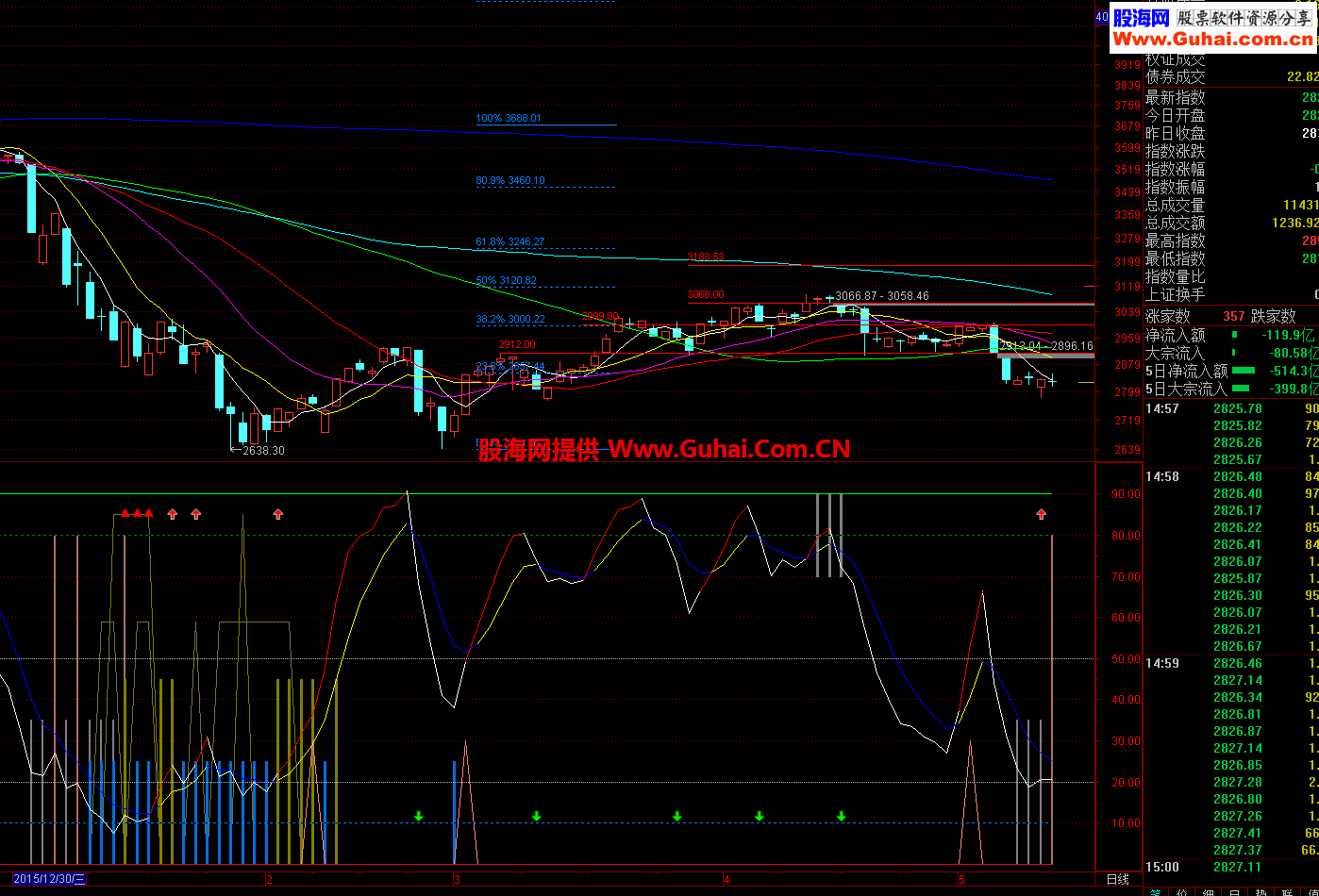This screenshot has height=896, width=1319.
Task: Click the 2913.04 - 2896.16 gap label
Action: click(x=1046, y=346)
